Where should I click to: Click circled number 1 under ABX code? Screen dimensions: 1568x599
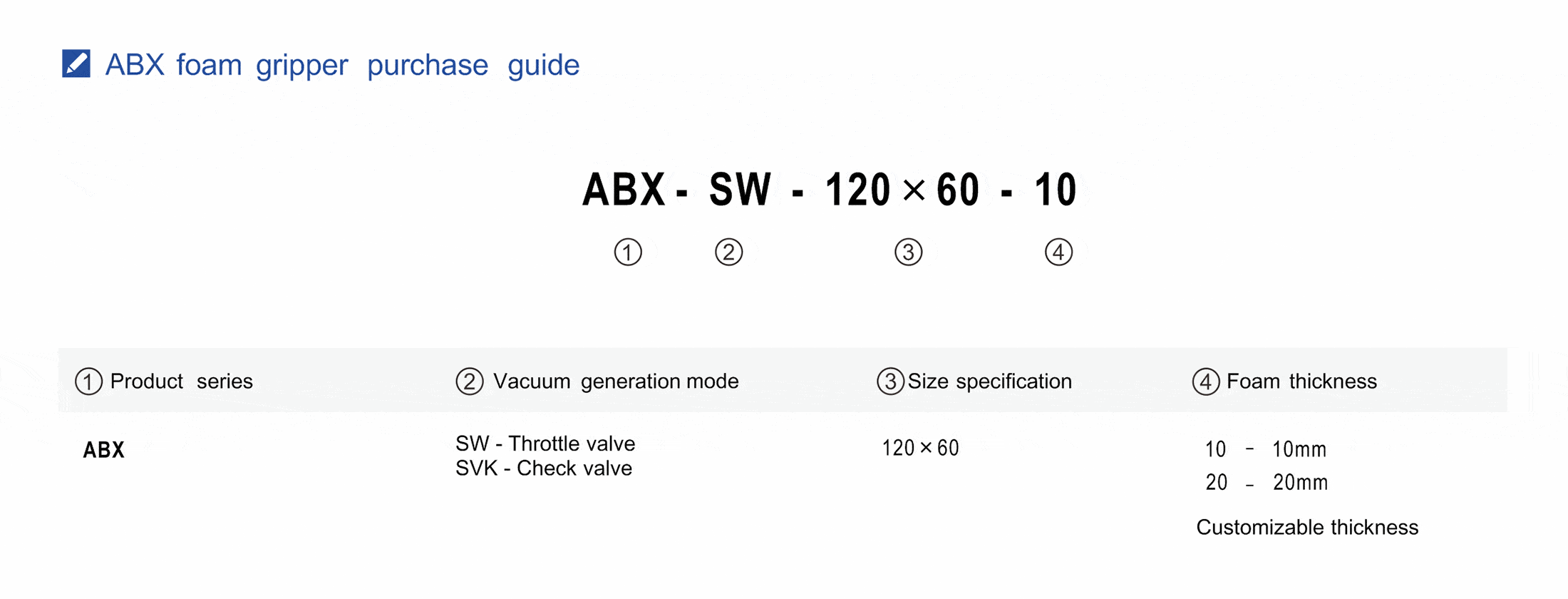tap(628, 252)
